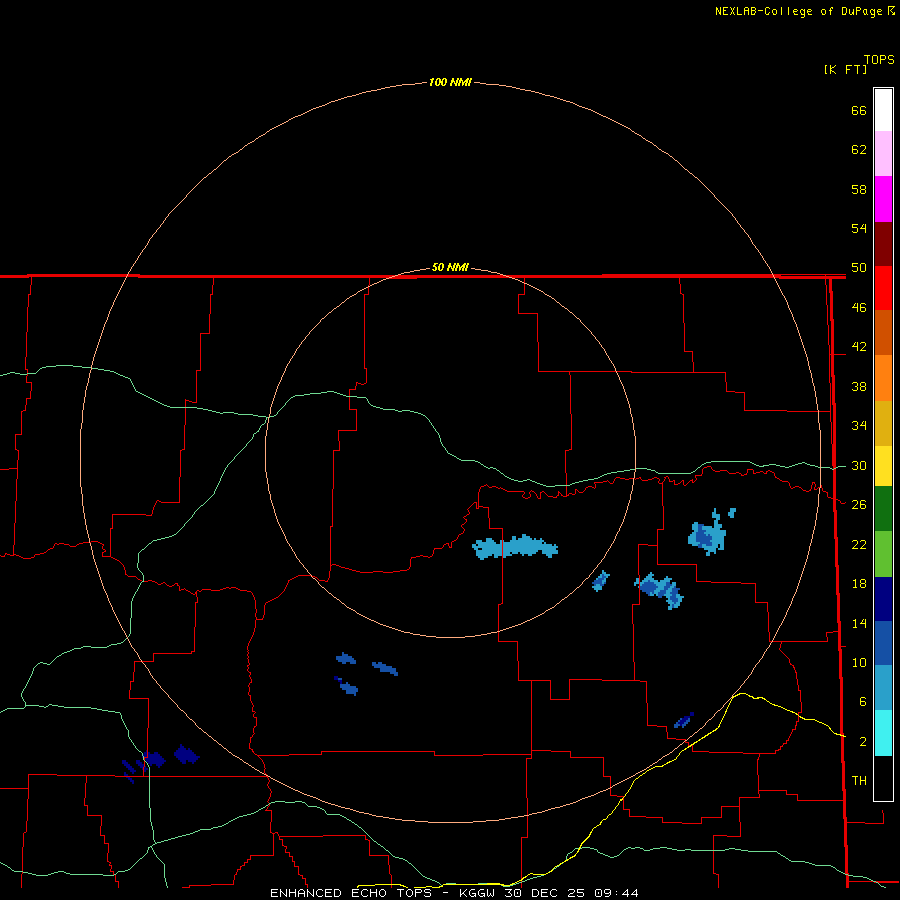
Task: Click the 42 legend value
Action: click(x=859, y=347)
